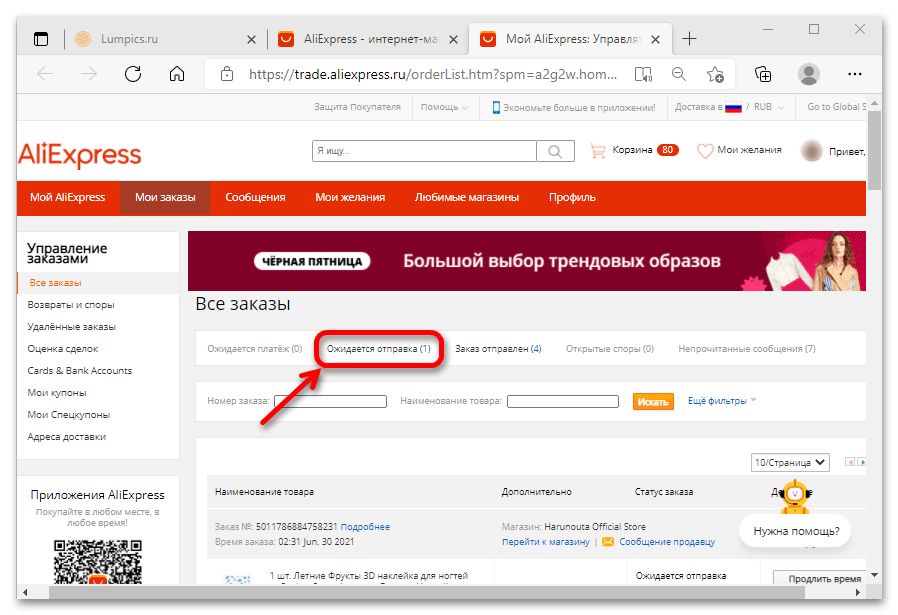Select Ожидается отправка (1) filter
The image size is (898, 615).
pyautogui.click(x=379, y=349)
